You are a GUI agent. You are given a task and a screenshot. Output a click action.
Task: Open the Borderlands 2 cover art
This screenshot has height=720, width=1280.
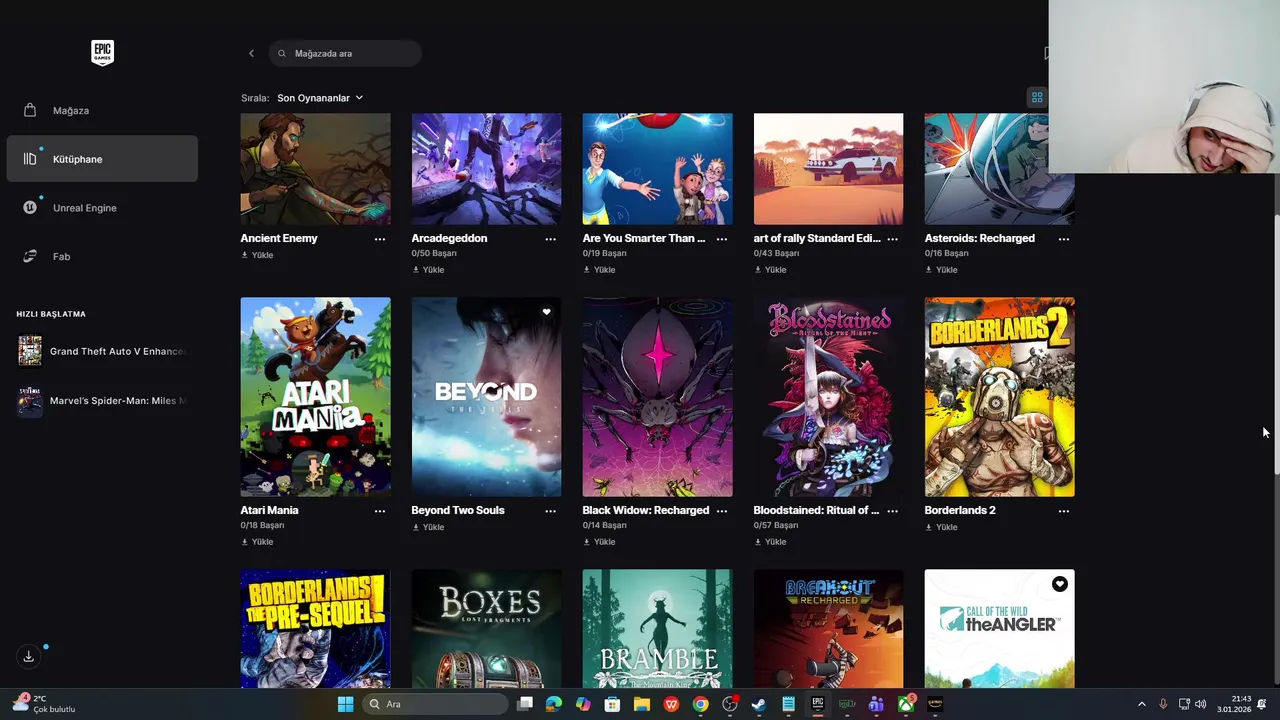click(x=999, y=397)
